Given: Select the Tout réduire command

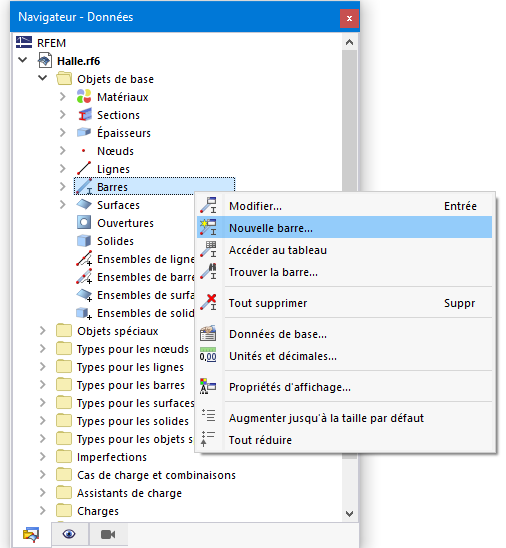Looking at the screenshot, I should tap(345, 440).
